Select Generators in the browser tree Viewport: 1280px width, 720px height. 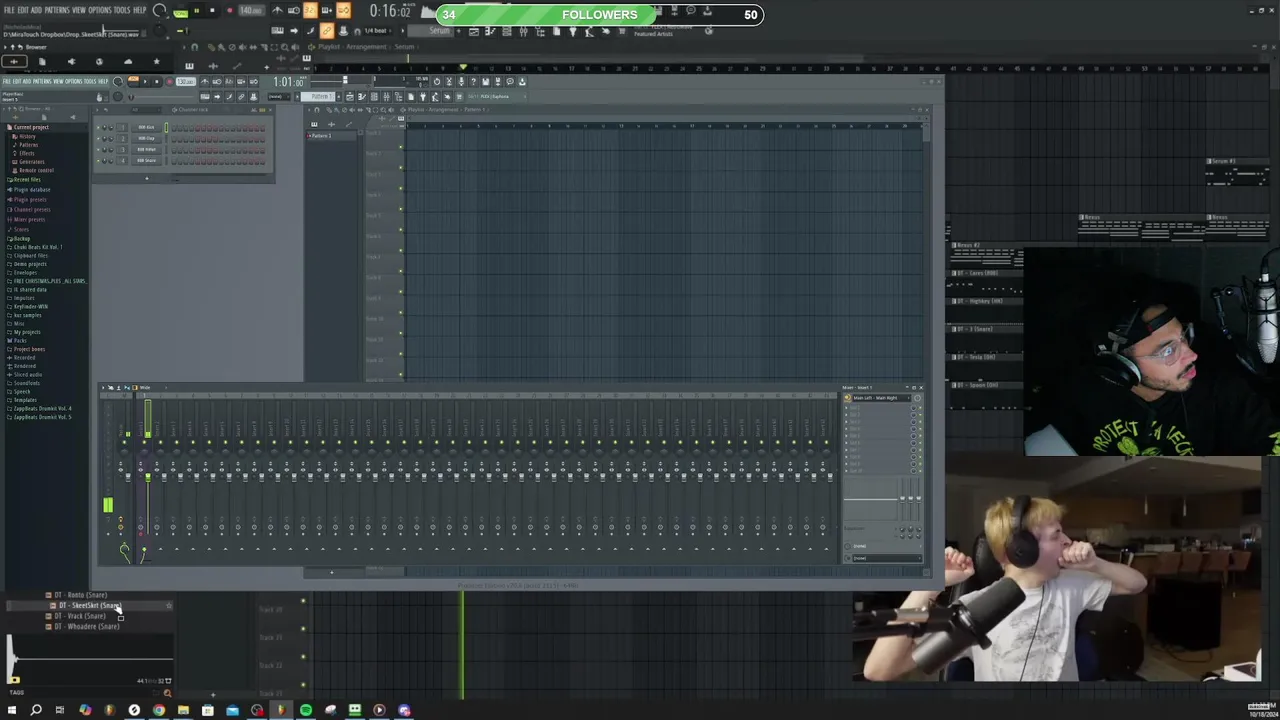[32, 162]
